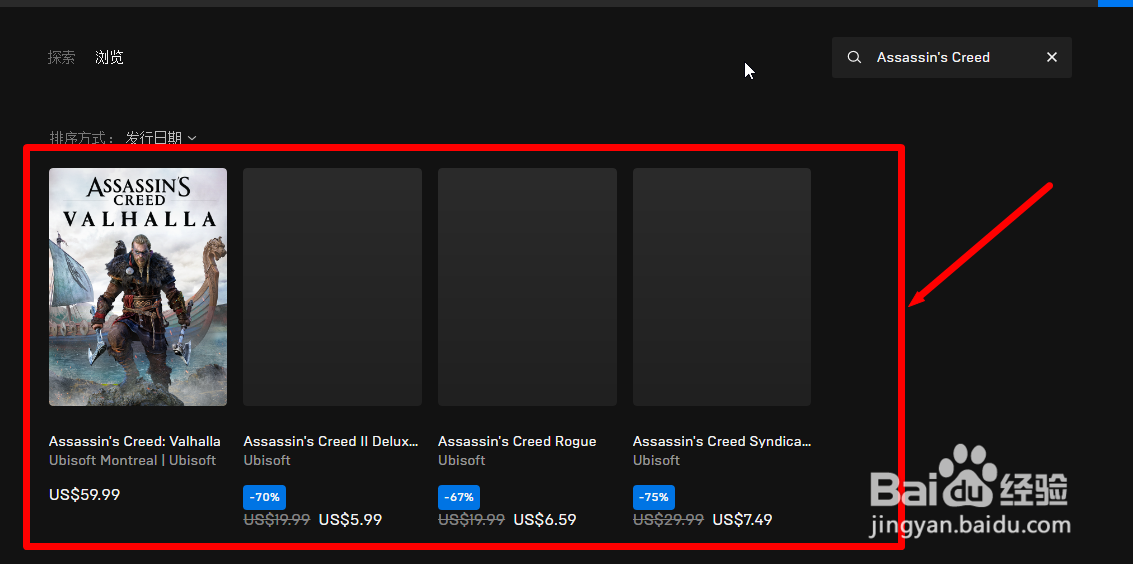This screenshot has width=1133, height=564.
Task: Open the Assassin's Creed II Deluxe placeholder thumbnail
Action: [332, 287]
